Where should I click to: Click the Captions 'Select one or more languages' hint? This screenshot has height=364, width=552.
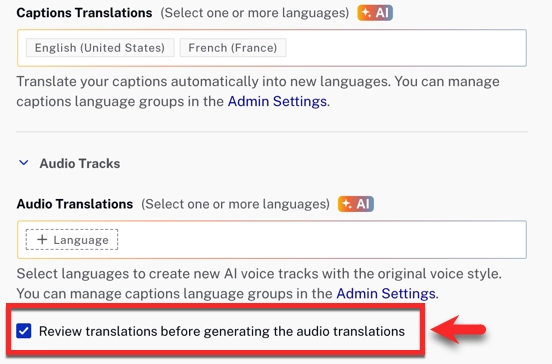coord(255,13)
